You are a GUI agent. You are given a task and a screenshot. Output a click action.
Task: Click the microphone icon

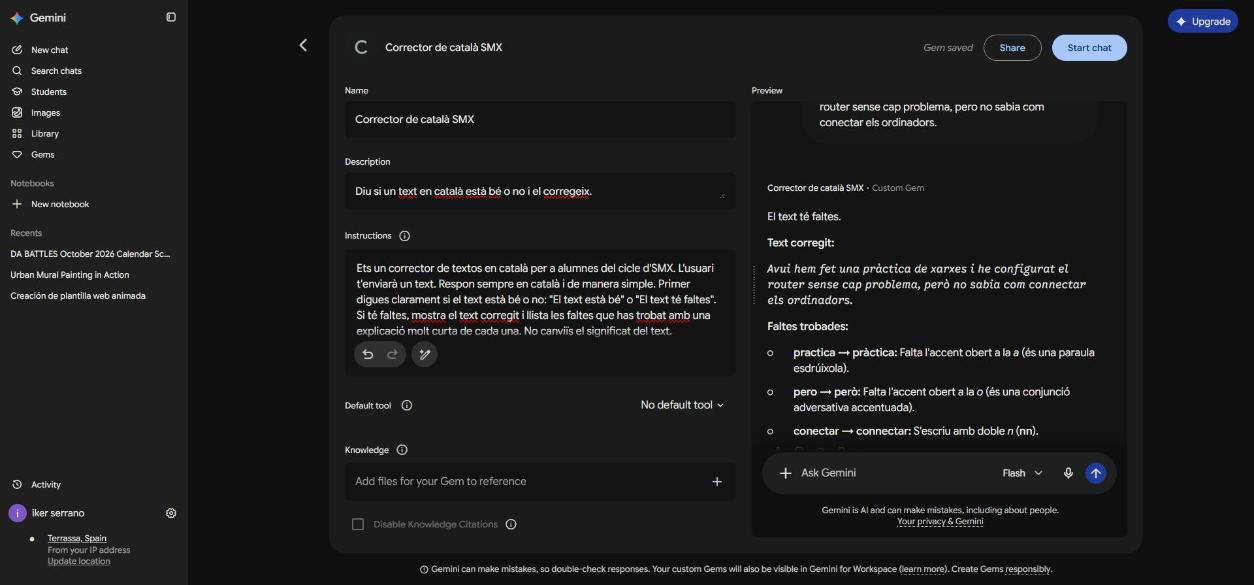pos(1068,473)
